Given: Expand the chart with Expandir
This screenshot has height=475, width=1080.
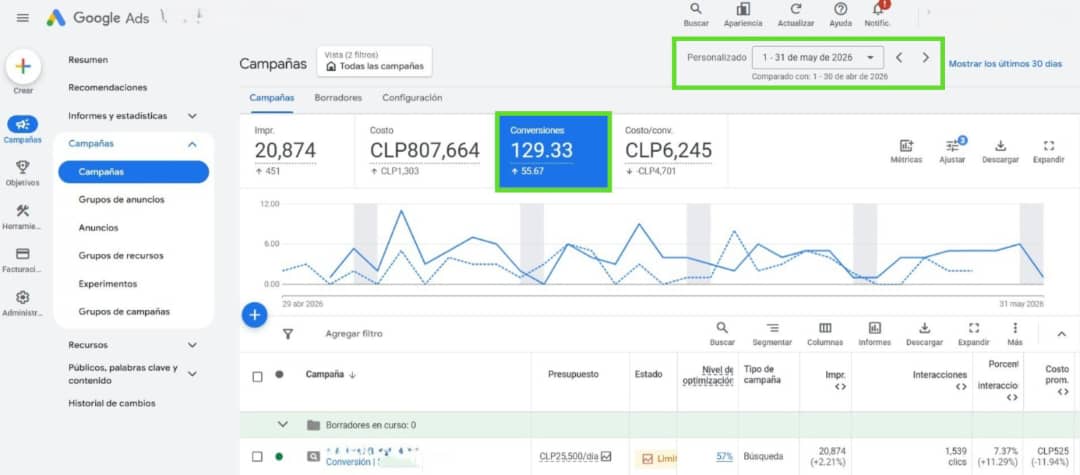Looking at the screenshot, I should click(1048, 151).
